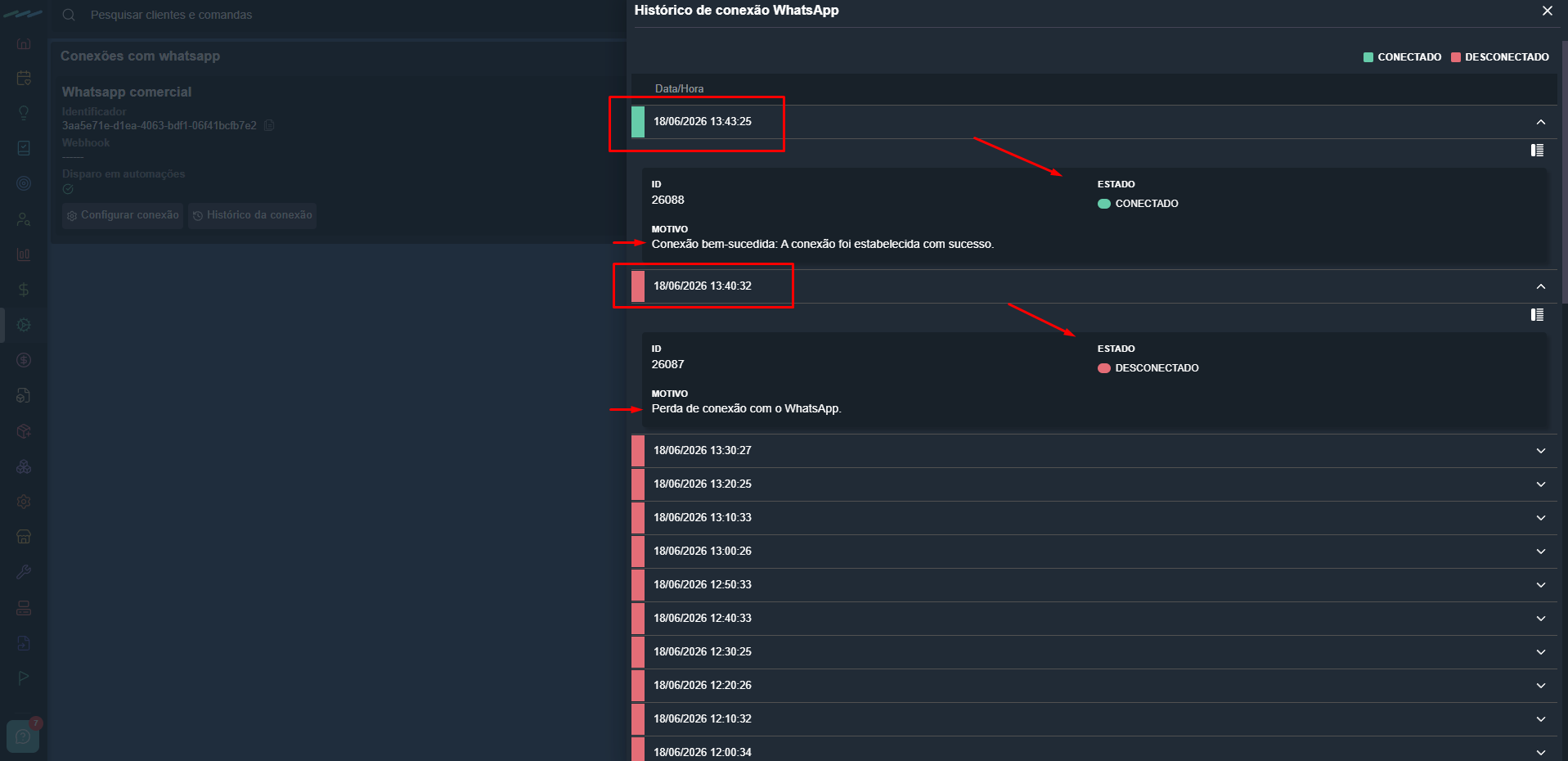Open the flag sidebar icon
The image size is (1568, 761).
24,678
